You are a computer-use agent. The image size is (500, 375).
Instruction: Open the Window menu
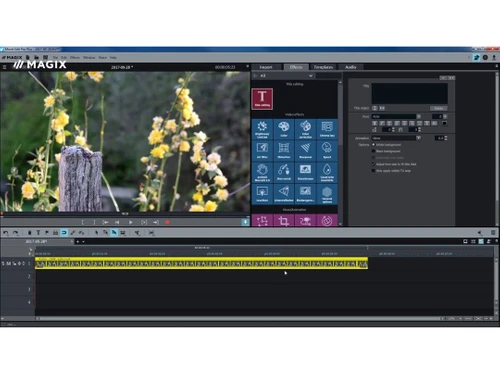click(89, 58)
